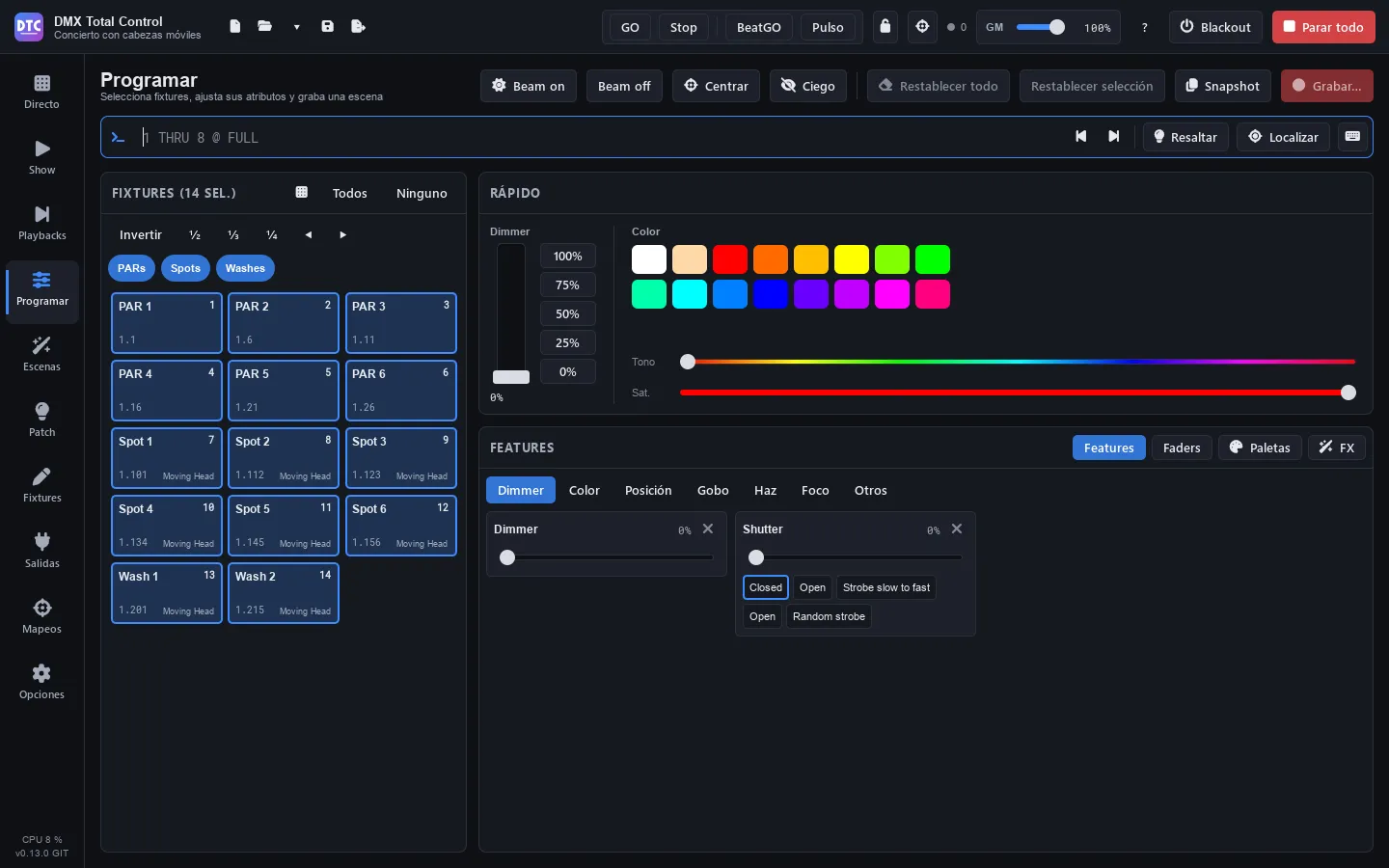Toggle the Washes group chip
The height and width of the screenshot is (868, 1389).
245,268
